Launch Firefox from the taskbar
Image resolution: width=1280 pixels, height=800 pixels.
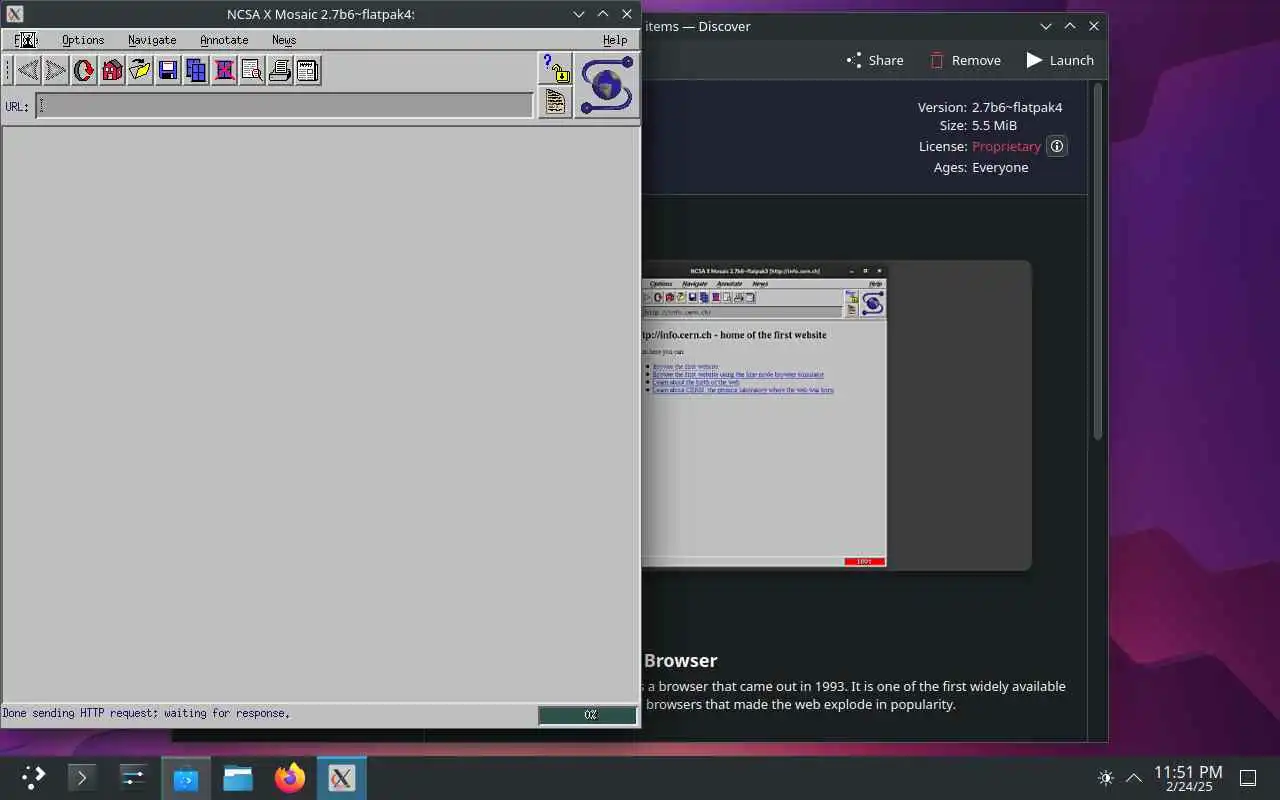tap(290, 777)
